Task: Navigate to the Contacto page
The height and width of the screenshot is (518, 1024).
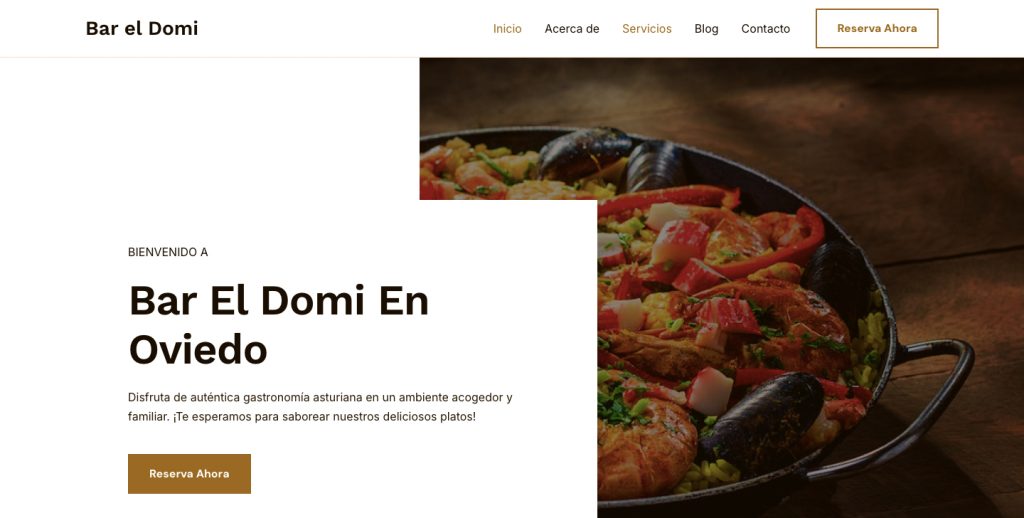Action: (765, 29)
